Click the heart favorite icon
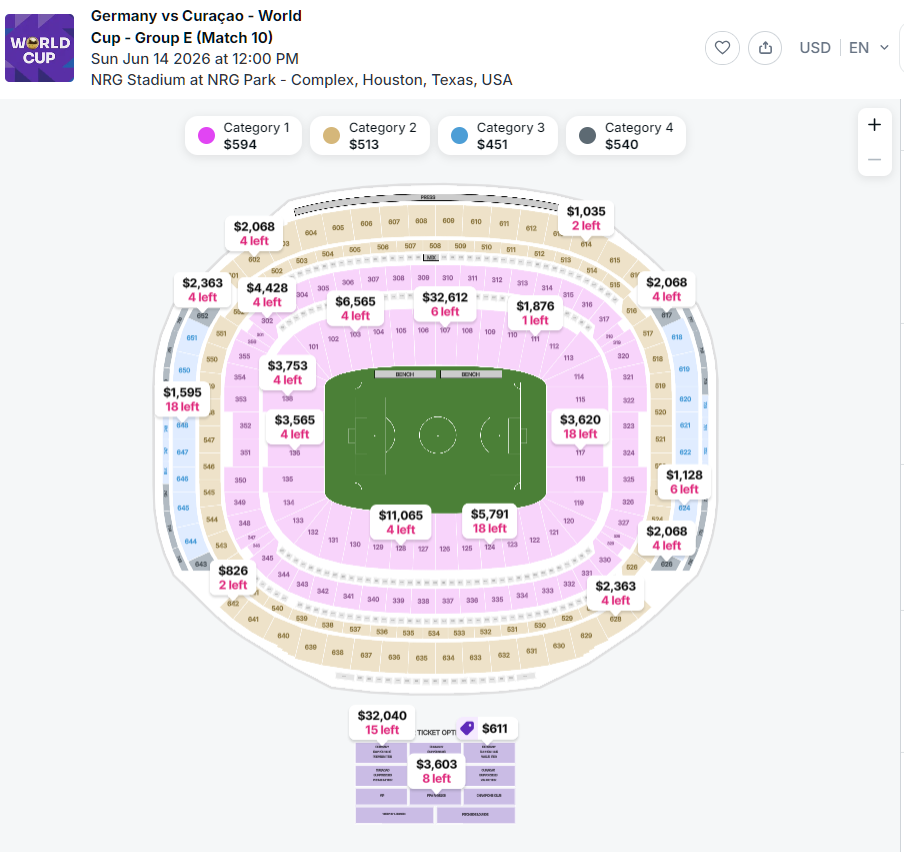 (722, 48)
